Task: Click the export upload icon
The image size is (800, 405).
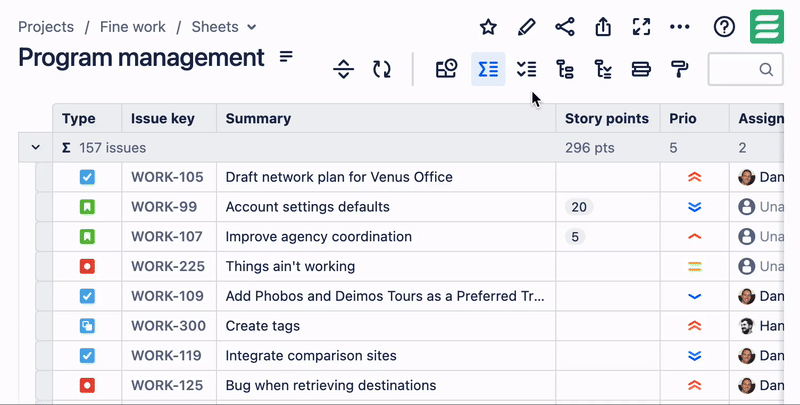Action: (x=603, y=27)
